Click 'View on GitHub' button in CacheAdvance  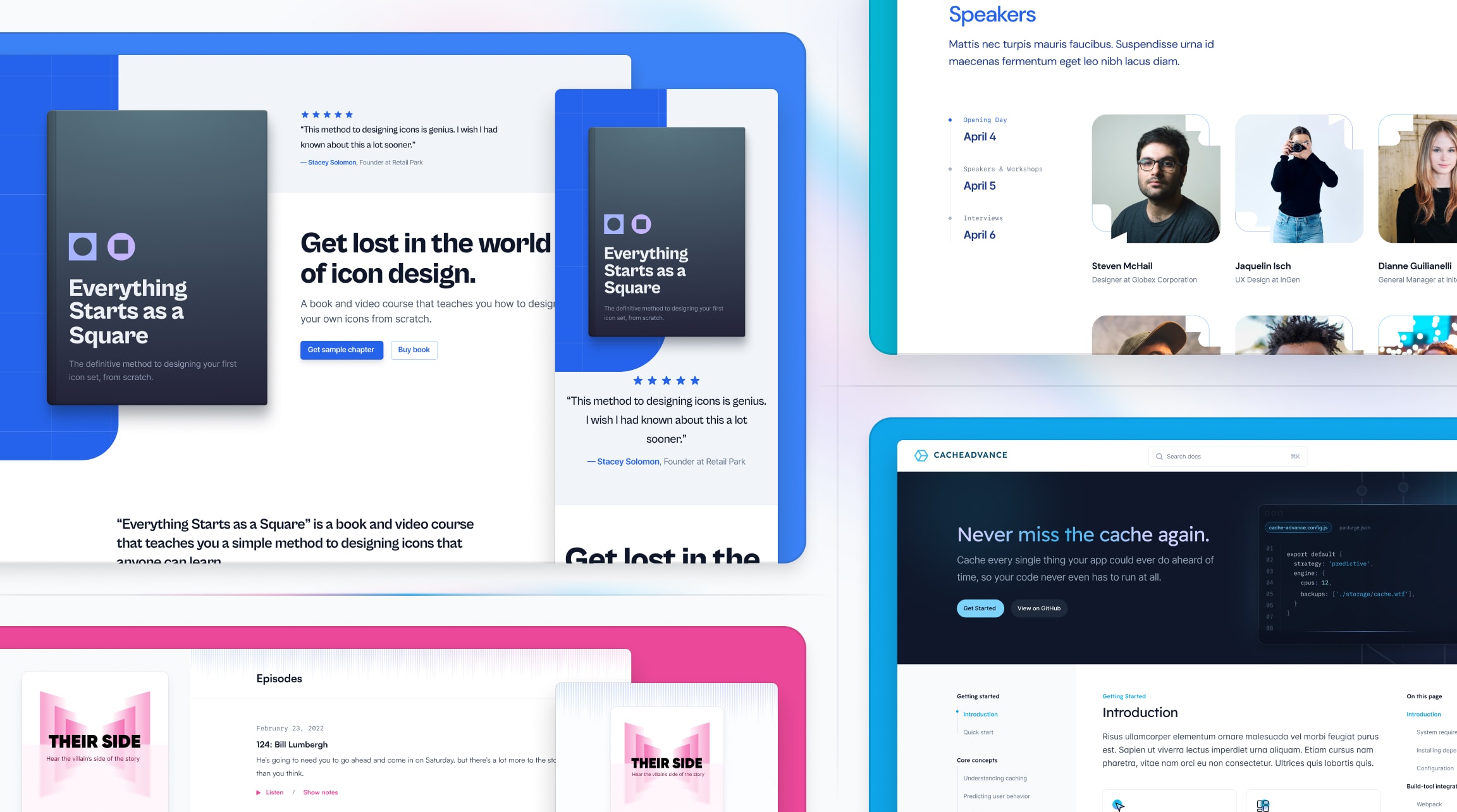click(x=1038, y=608)
